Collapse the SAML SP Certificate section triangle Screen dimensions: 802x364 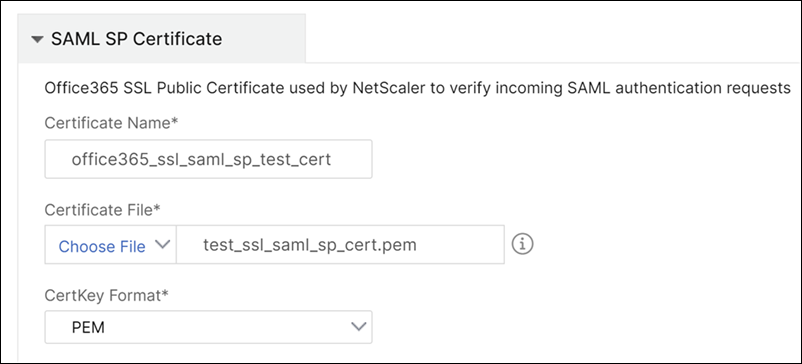[x=37, y=39]
